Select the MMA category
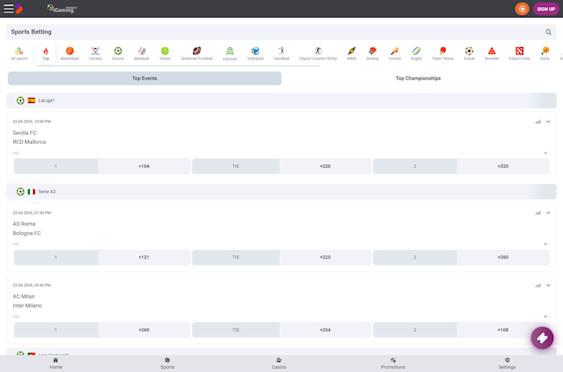 [352, 54]
